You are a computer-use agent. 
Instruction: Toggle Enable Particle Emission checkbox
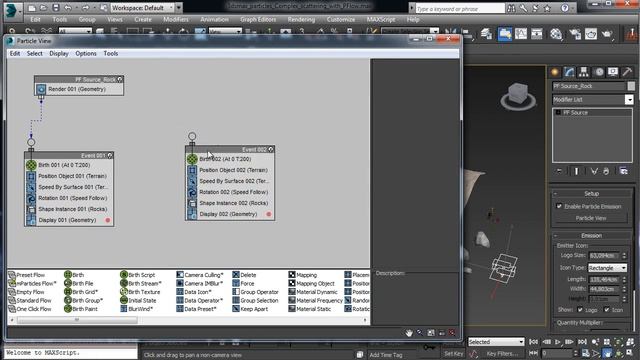(x=559, y=206)
